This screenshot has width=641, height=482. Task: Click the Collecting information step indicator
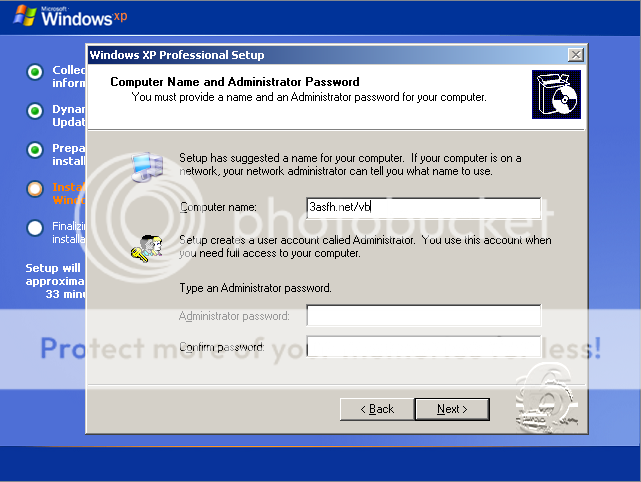pyautogui.click(x=35, y=72)
